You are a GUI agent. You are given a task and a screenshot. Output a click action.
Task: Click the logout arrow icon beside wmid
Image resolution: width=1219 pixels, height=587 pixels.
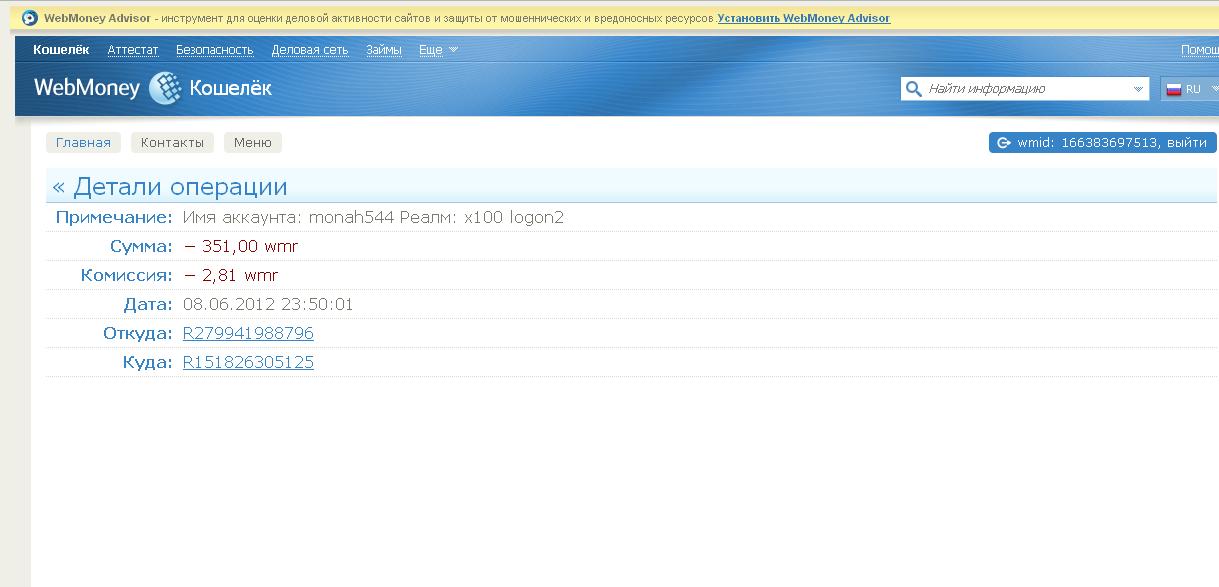[x=1003, y=143]
